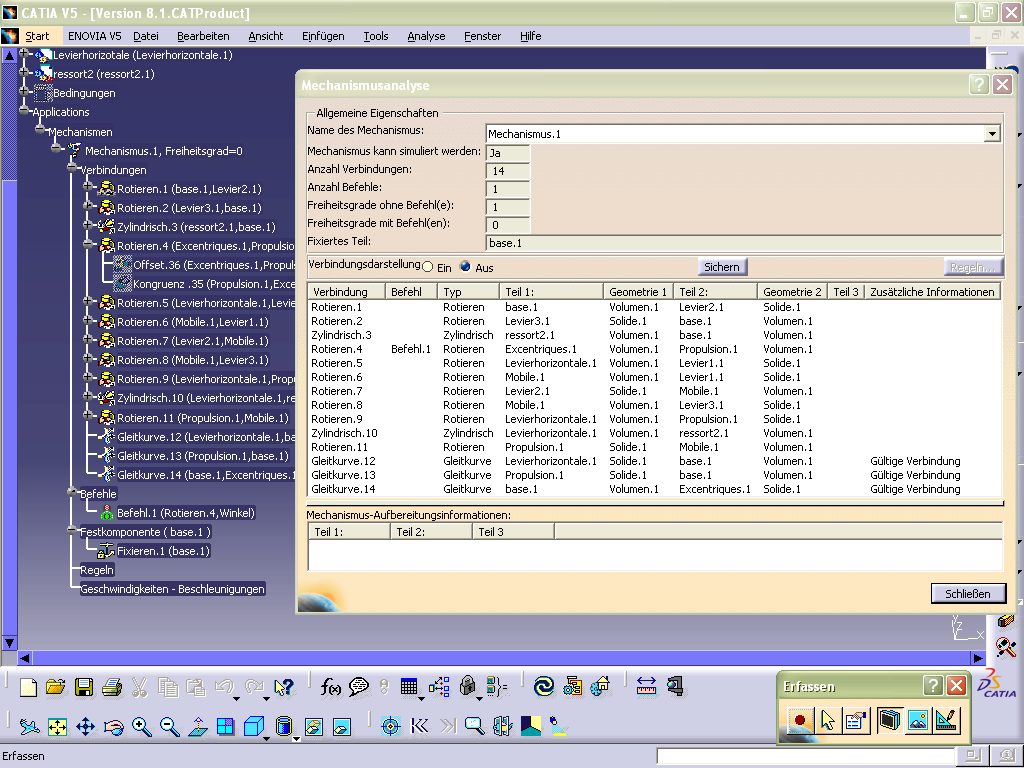The height and width of the screenshot is (768, 1024).
Task: Click the measure between icon
Action: point(646,686)
